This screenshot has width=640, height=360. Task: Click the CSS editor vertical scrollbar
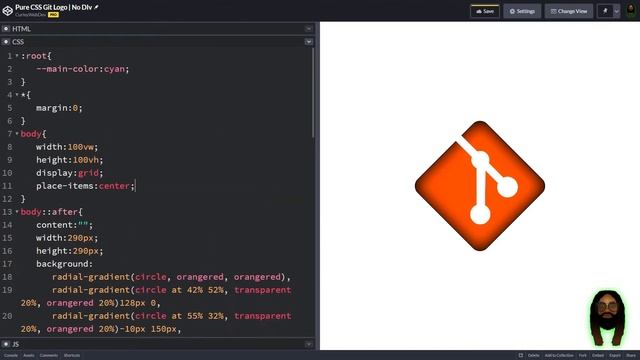click(x=313, y=93)
